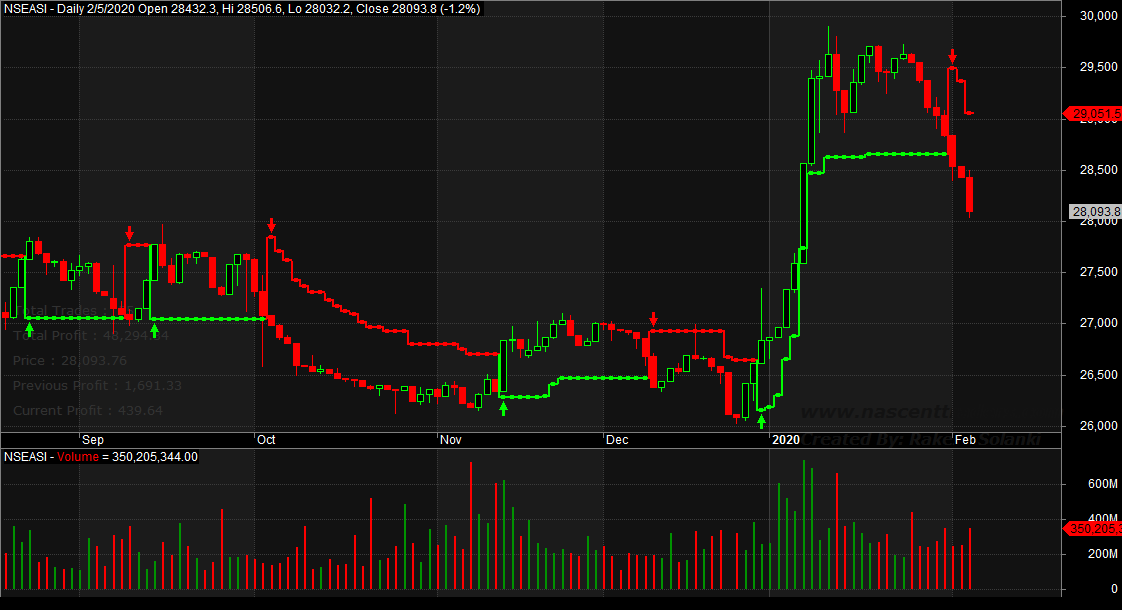The image size is (1122, 610).
Task: Click the Previous Profit : 1,691.33 text
Action: coord(97,386)
